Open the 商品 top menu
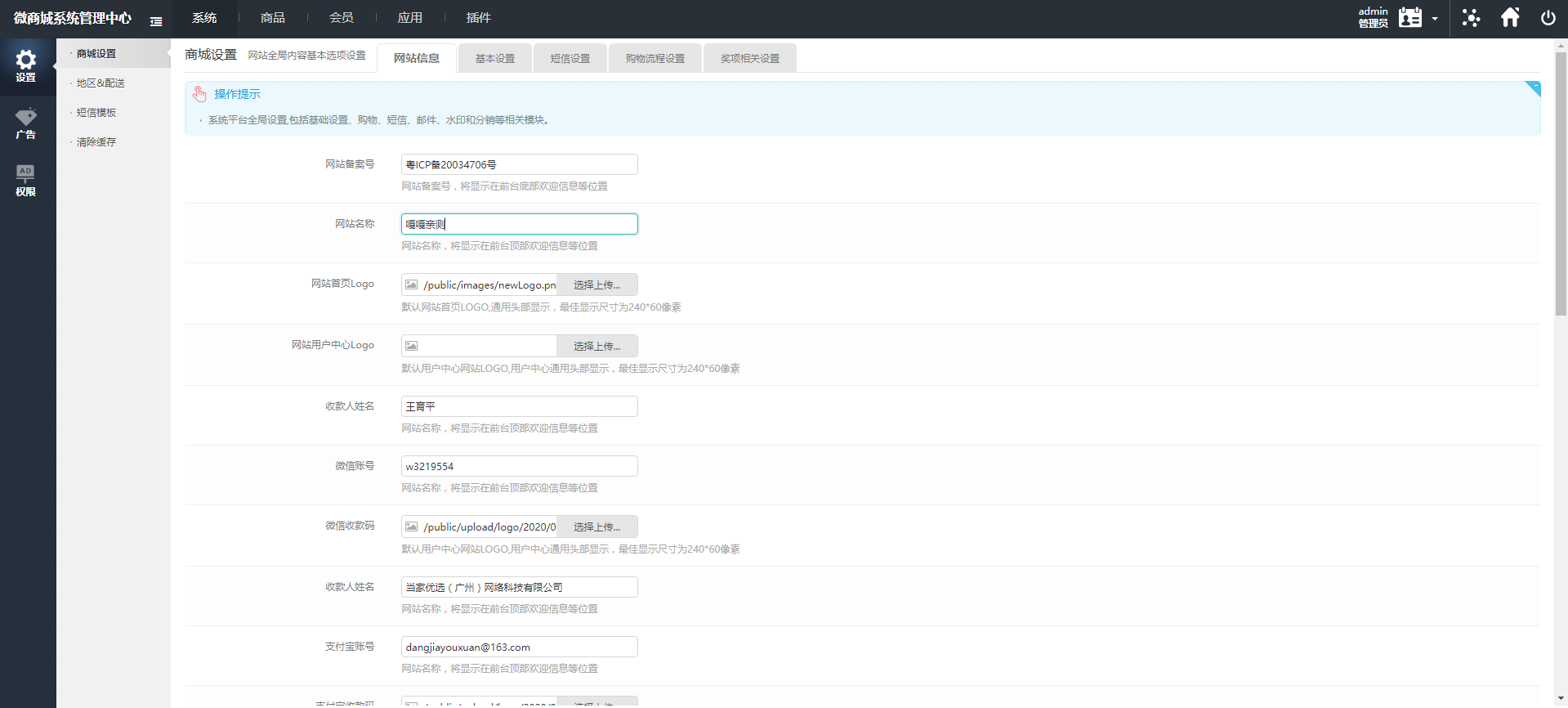The width and height of the screenshot is (1568, 708). coord(272,18)
